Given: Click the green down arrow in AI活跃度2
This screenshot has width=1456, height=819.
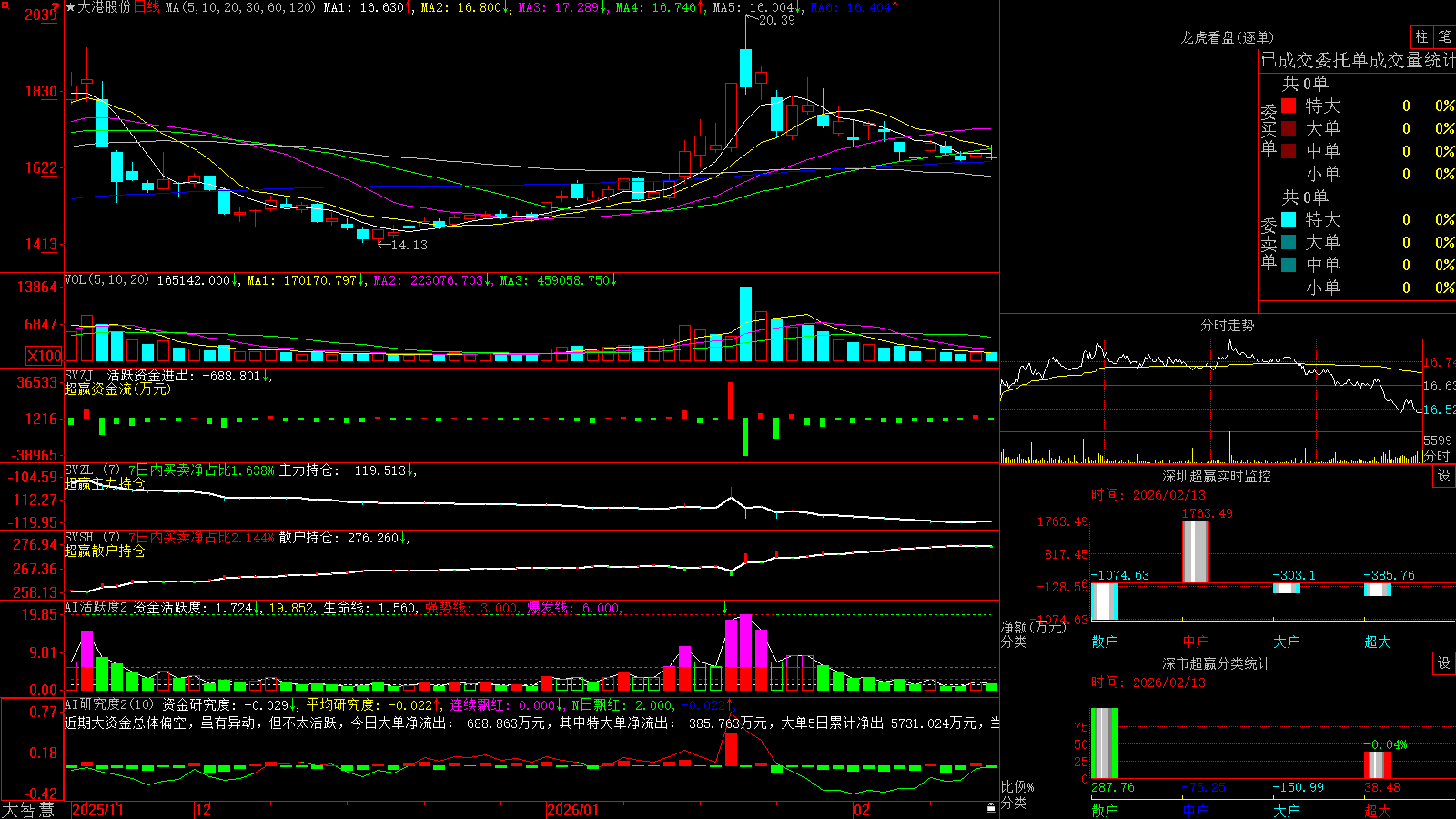Looking at the screenshot, I should 725,607.
